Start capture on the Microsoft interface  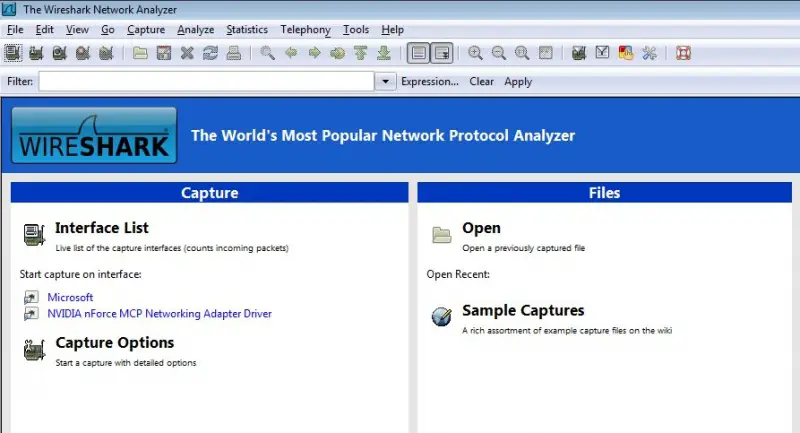(x=70, y=297)
